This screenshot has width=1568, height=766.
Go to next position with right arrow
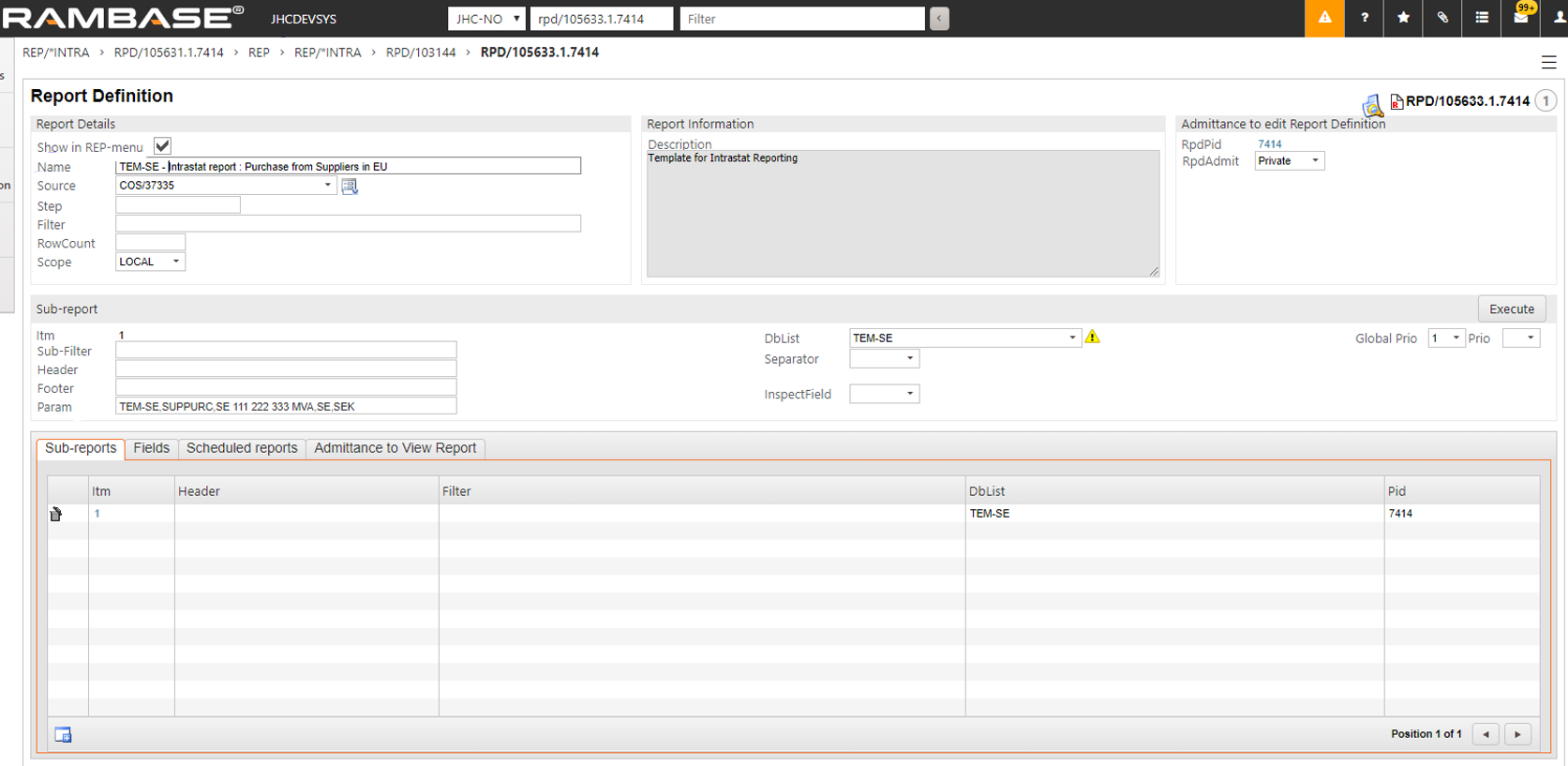[x=1517, y=734]
